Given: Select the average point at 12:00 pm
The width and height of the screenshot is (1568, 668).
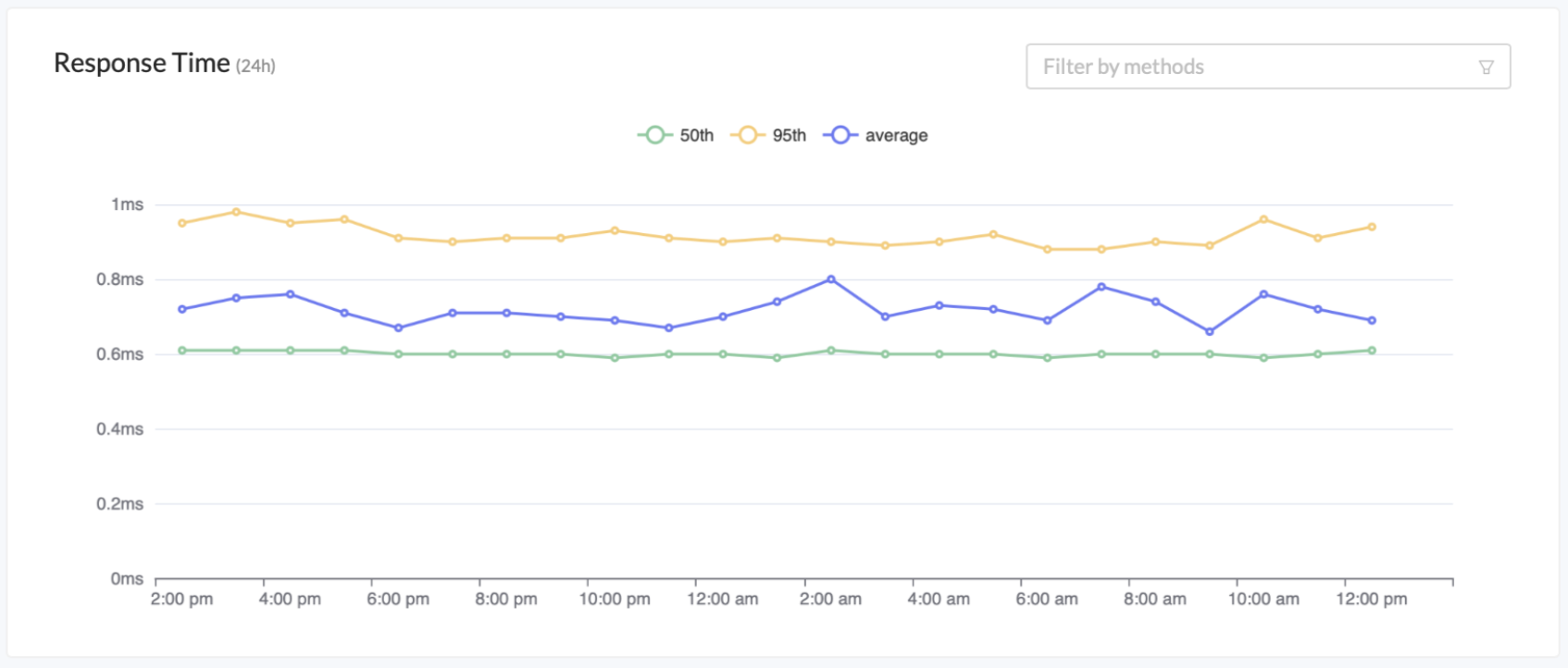Looking at the screenshot, I should (1372, 320).
